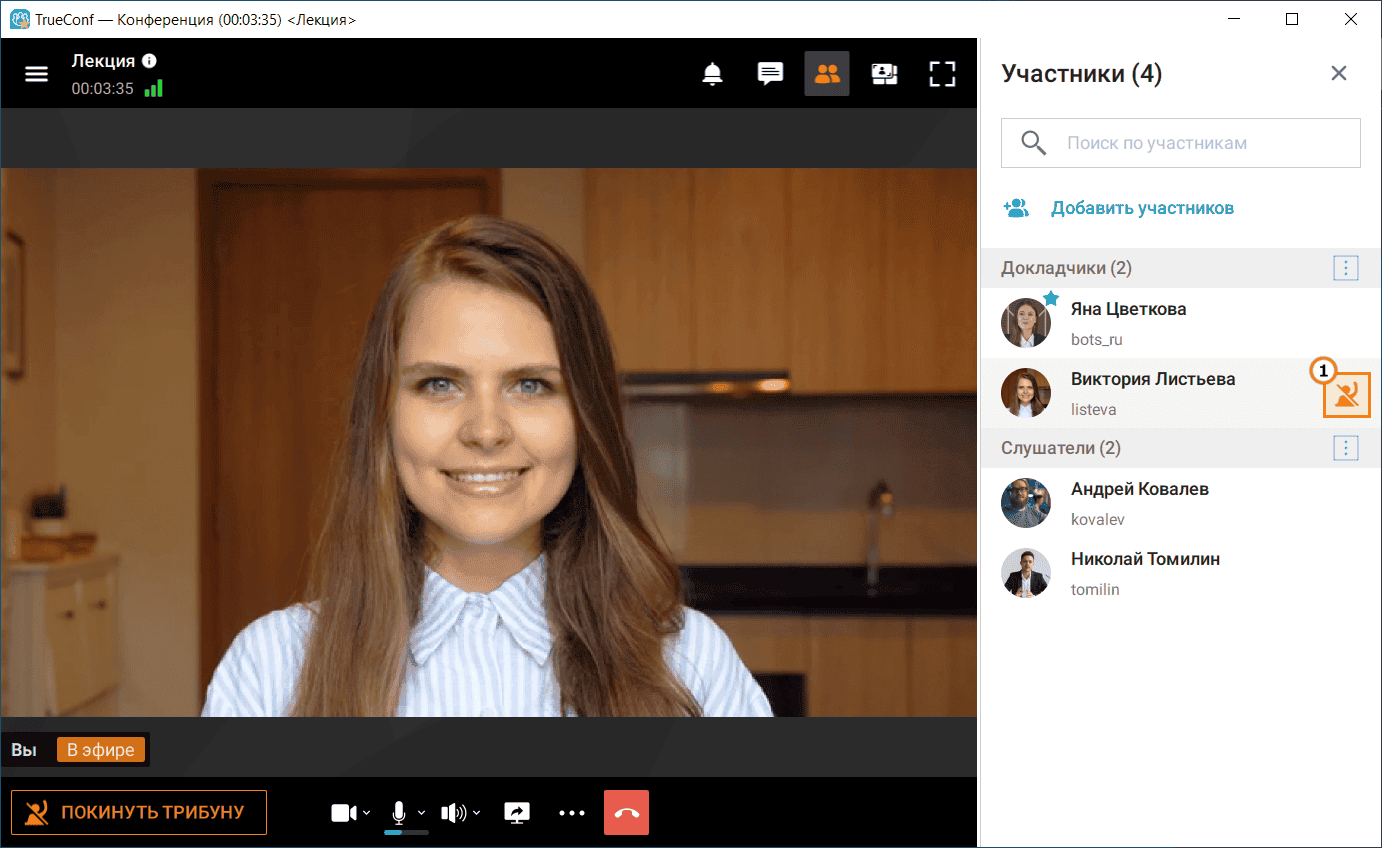1382x848 pixels.
Task: Remove Виктория Листьева from the podium
Action: (1346, 394)
